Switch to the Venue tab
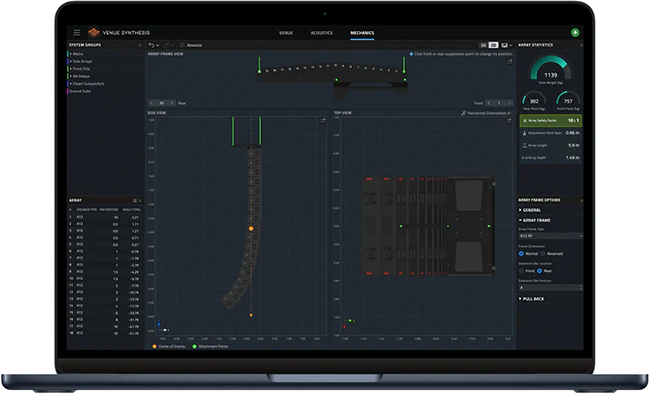Screen dimensions: 650x394 click(286, 33)
